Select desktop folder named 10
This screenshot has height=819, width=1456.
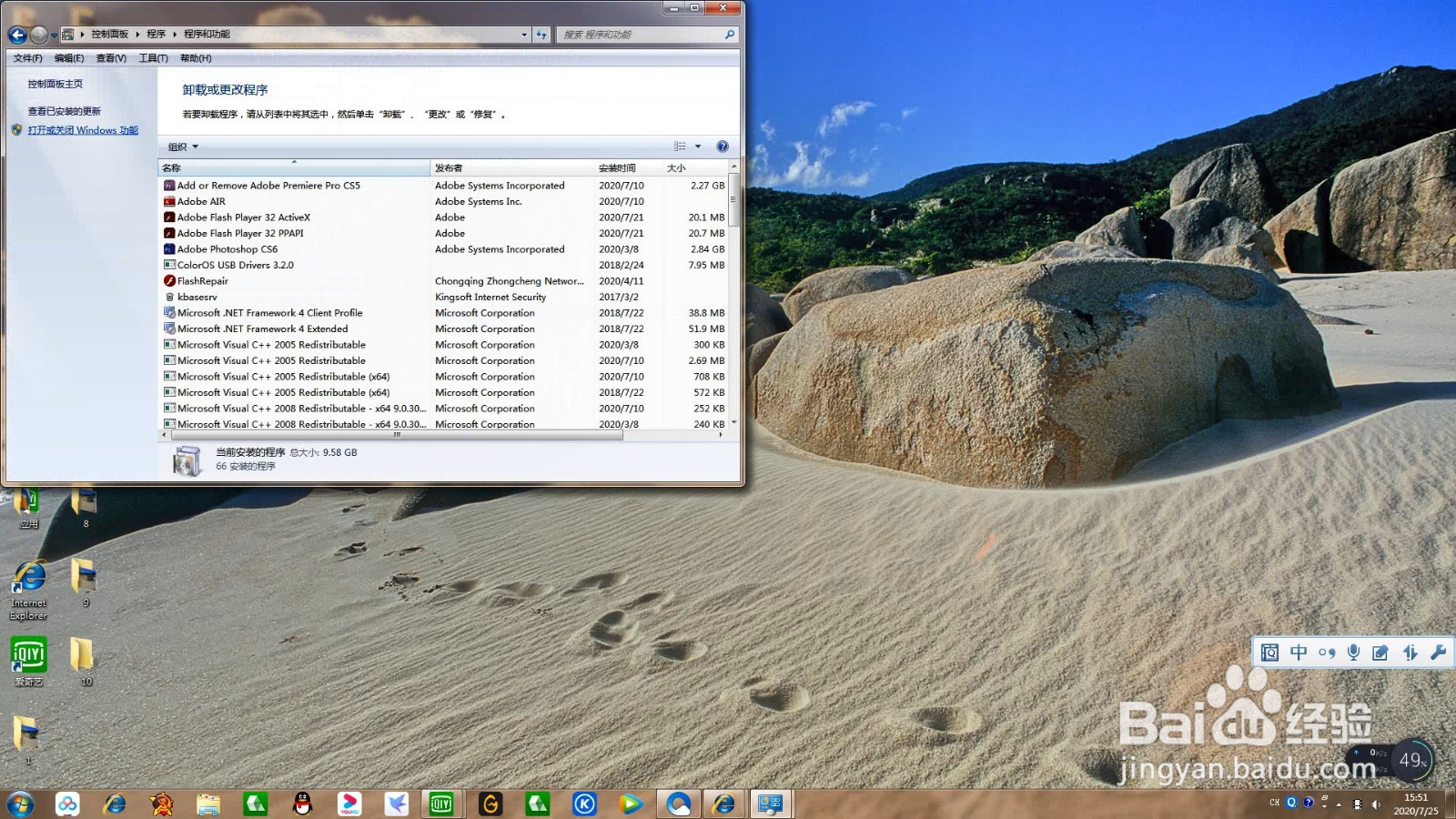pyautogui.click(x=85, y=662)
